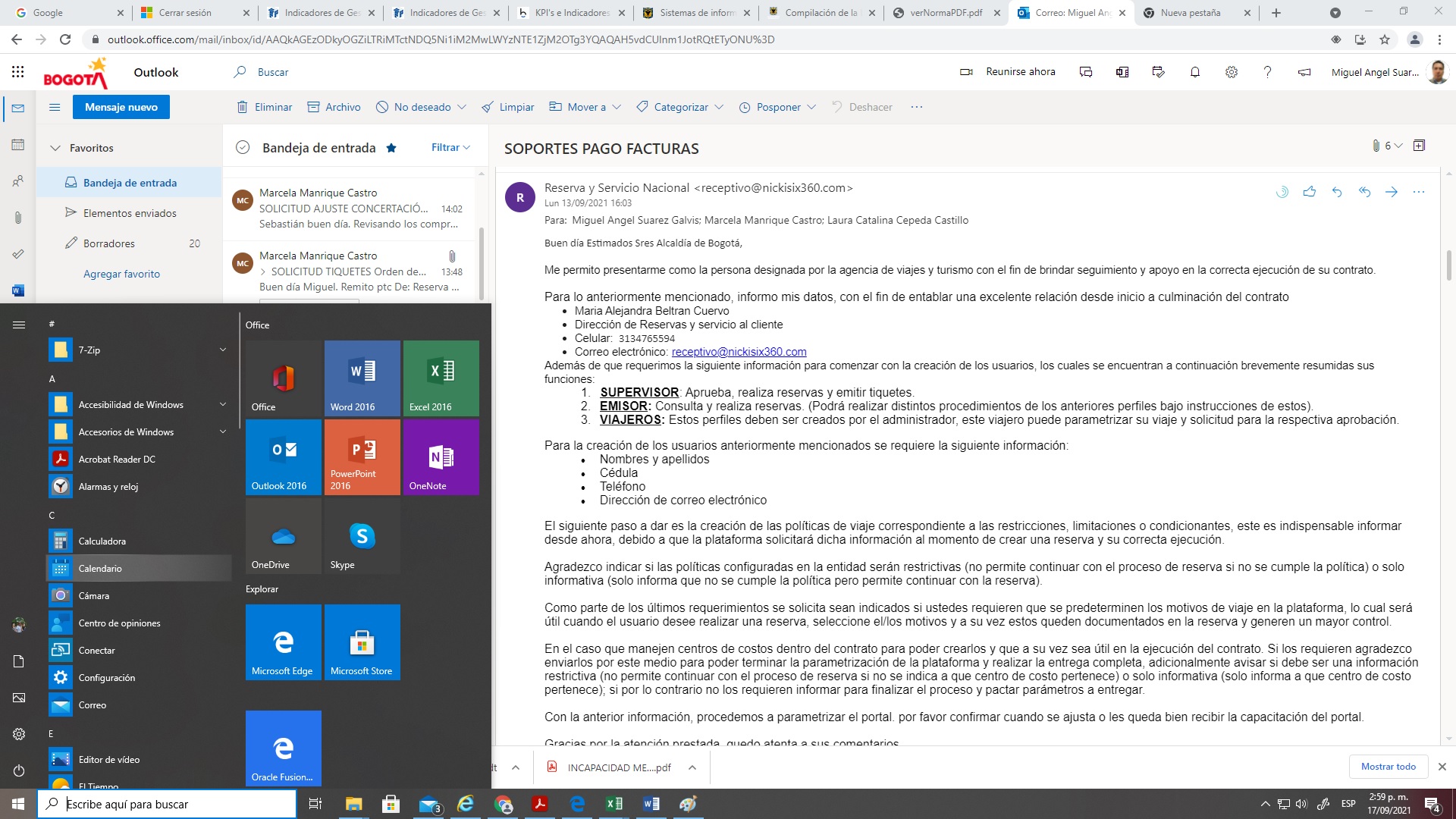The height and width of the screenshot is (819, 1456).
Task: Open the app launcher waffle icon
Action: click(18, 72)
